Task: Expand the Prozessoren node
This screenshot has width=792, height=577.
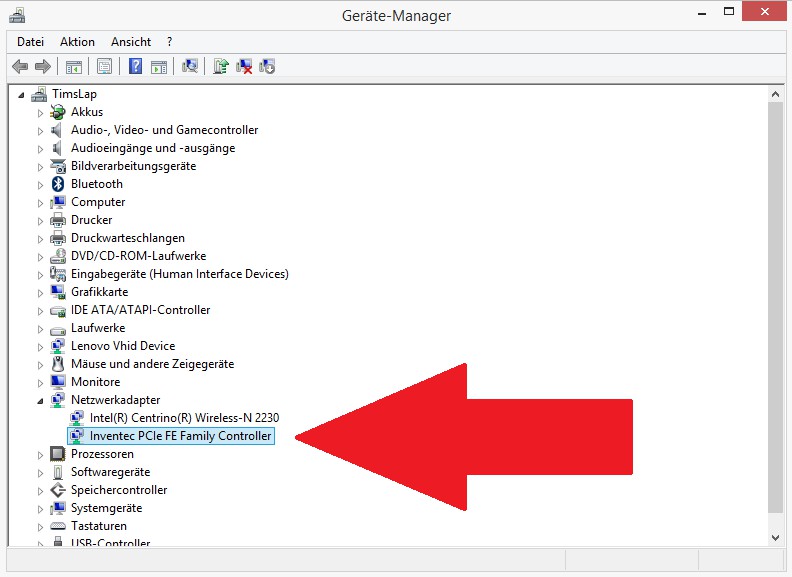Action: pyautogui.click(x=41, y=454)
